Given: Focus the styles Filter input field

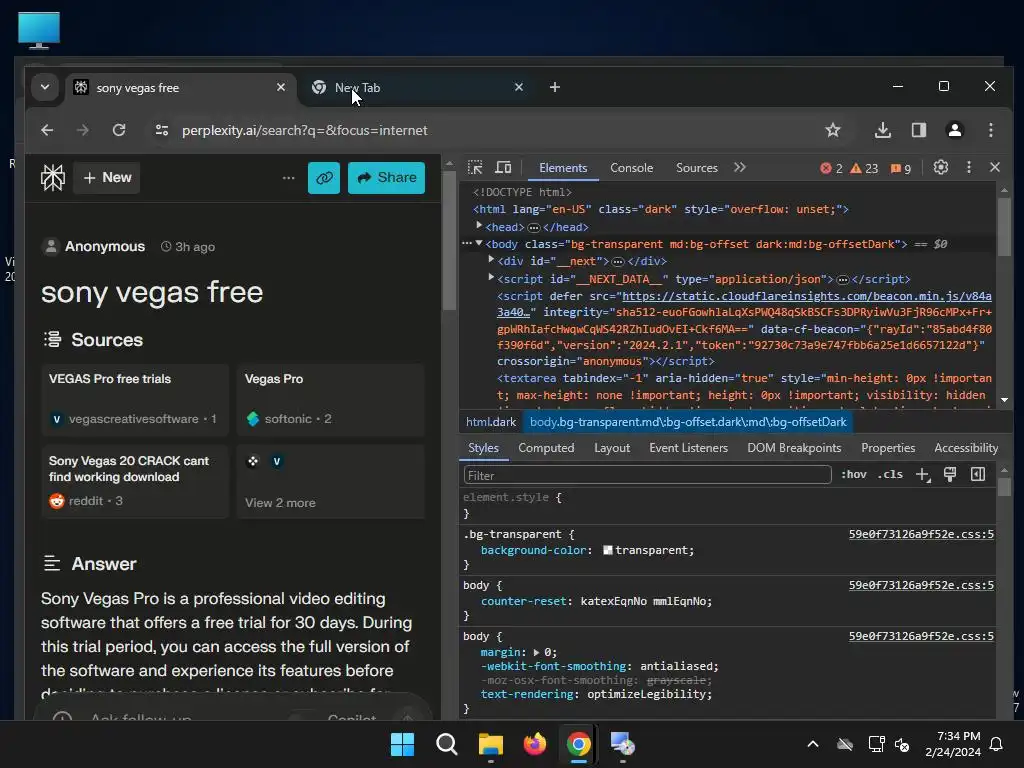Looking at the screenshot, I should point(647,475).
